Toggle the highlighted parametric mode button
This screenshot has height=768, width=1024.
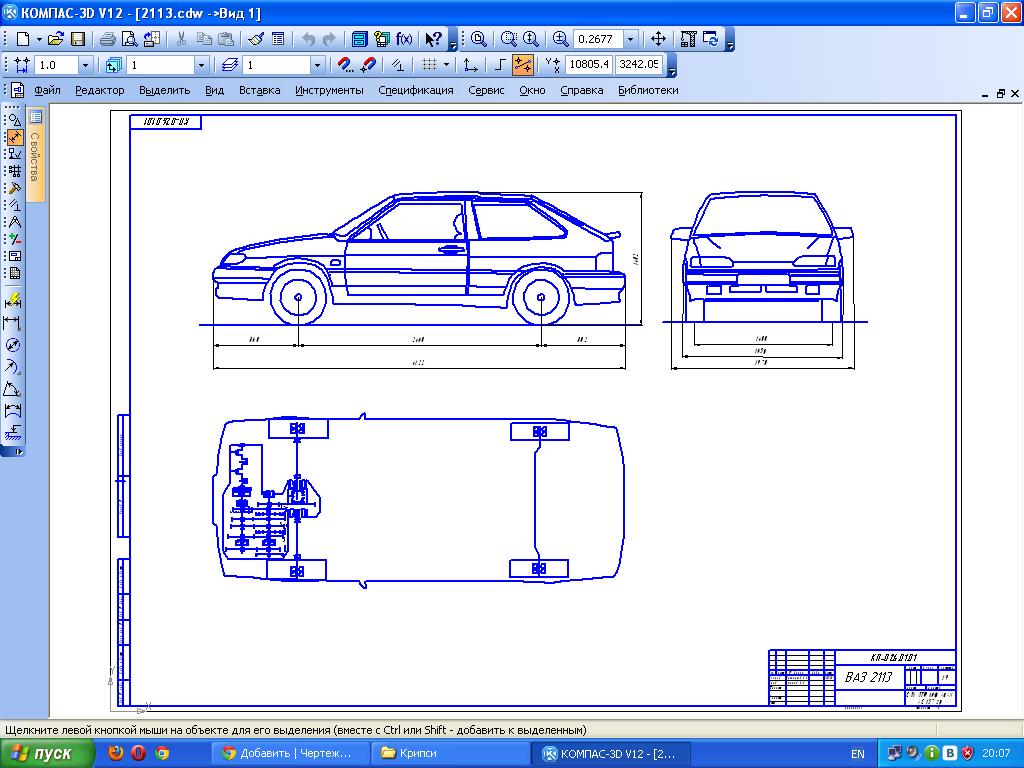[522, 65]
